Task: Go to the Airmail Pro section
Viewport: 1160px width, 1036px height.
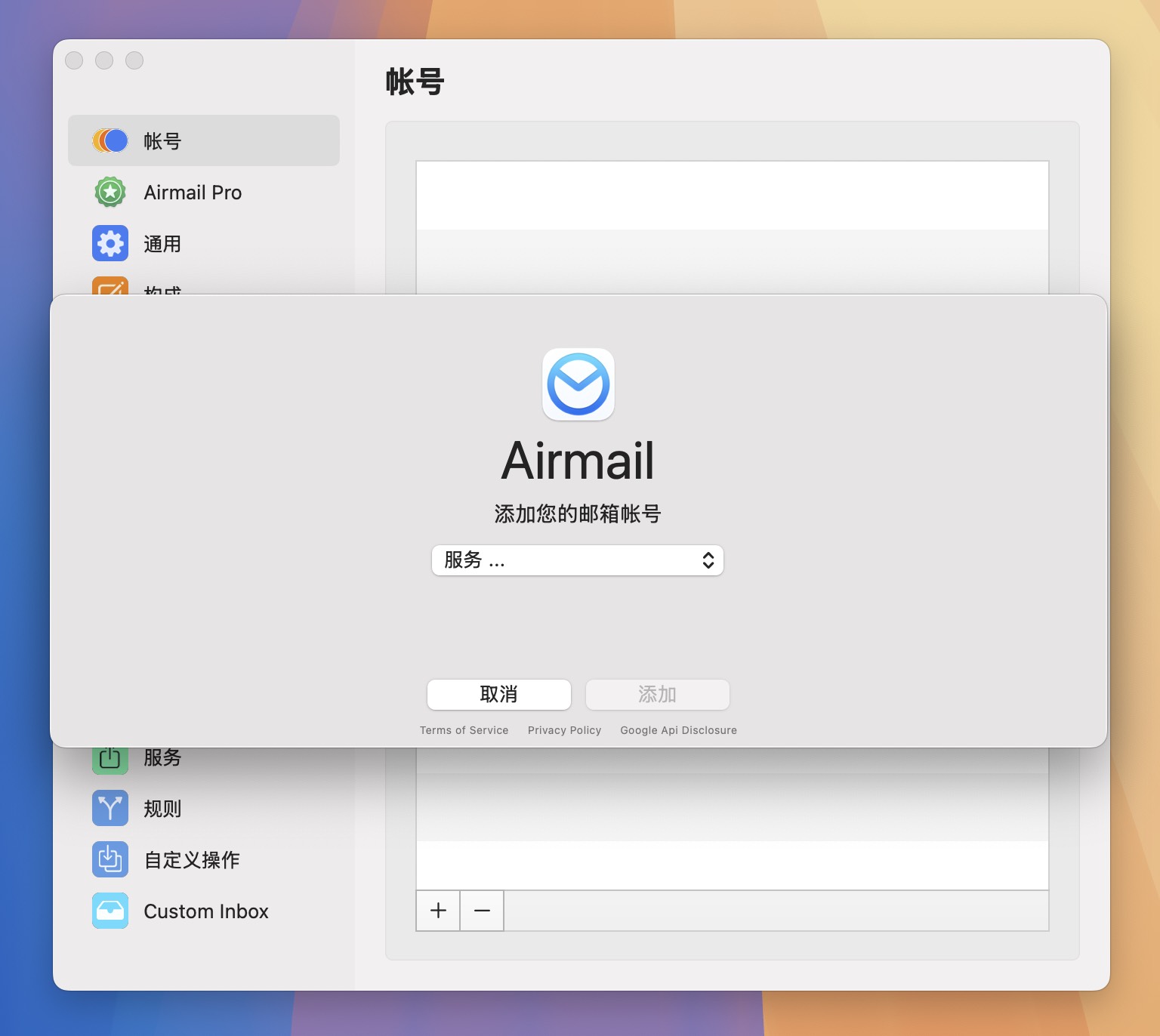Action: point(193,192)
